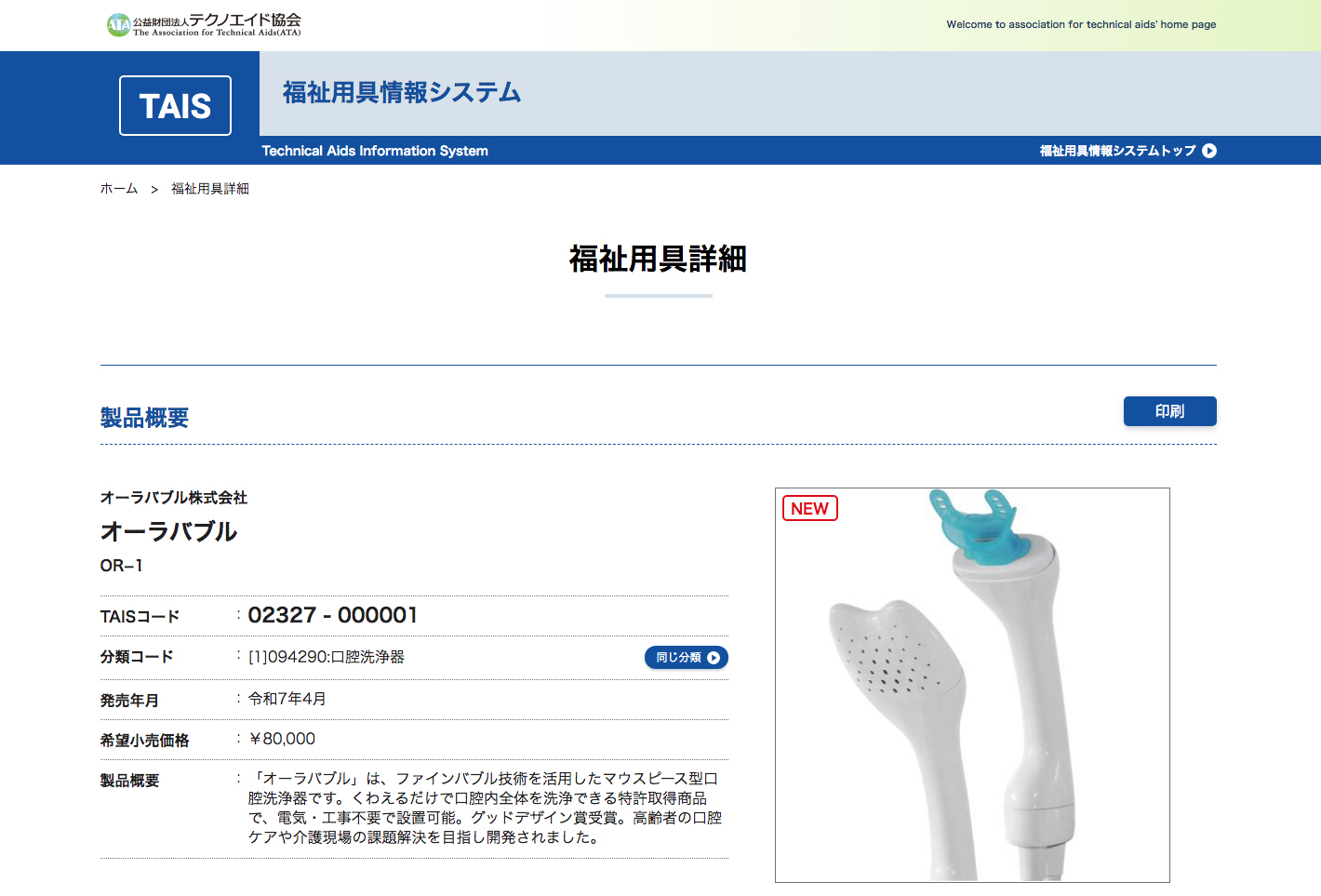Click the arrow icon beside 福祉用具情報システムトップ

pos(1209,151)
